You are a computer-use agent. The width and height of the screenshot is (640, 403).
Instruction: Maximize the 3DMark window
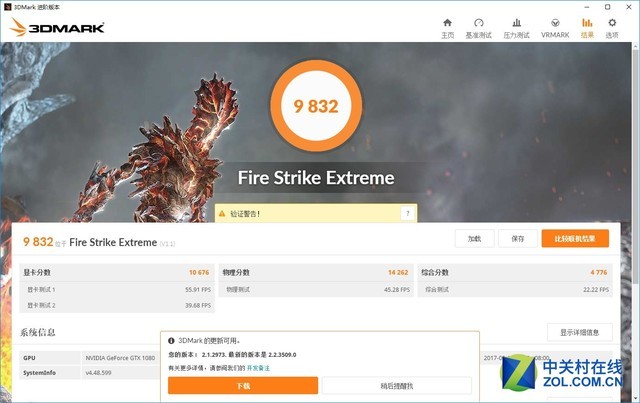pyautogui.click(x=608, y=7)
